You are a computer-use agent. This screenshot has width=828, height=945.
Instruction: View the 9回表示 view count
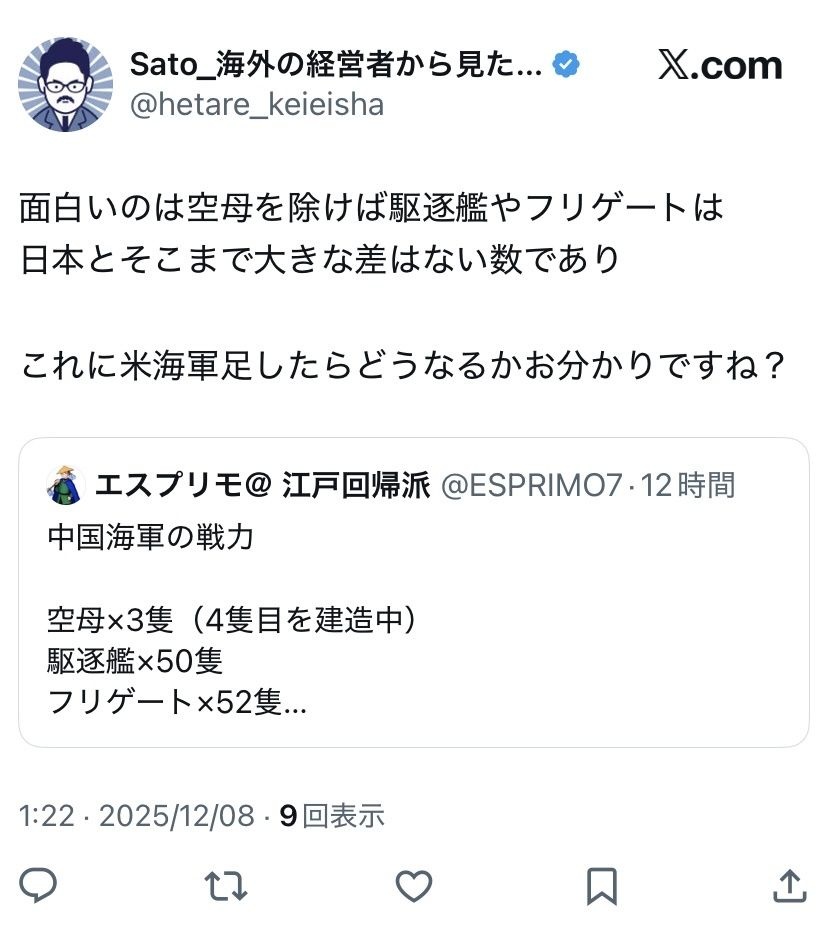[331, 815]
